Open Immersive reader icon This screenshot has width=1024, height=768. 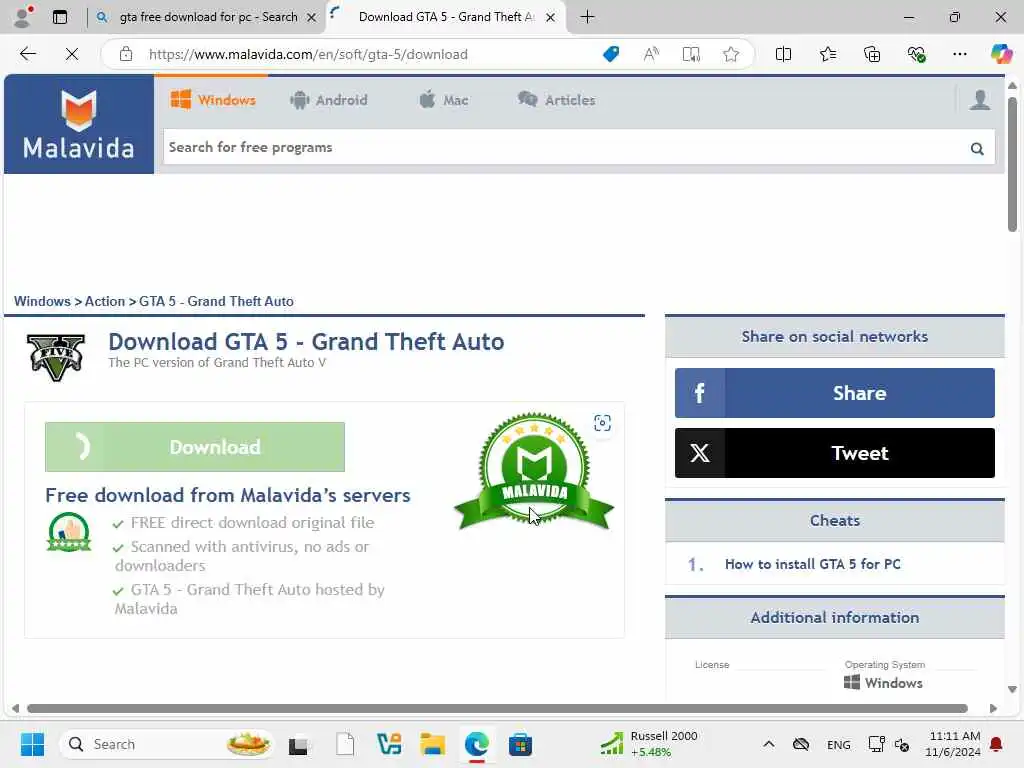coord(691,54)
